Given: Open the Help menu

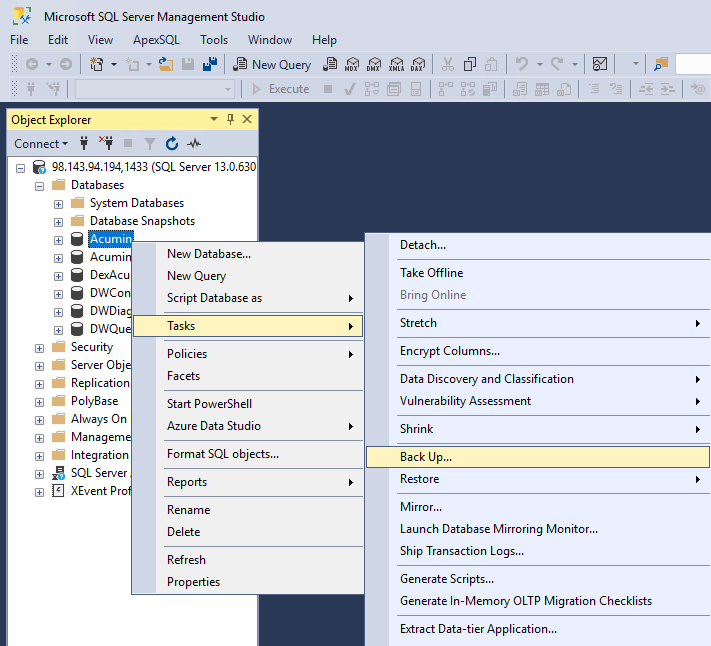Looking at the screenshot, I should click(x=324, y=40).
